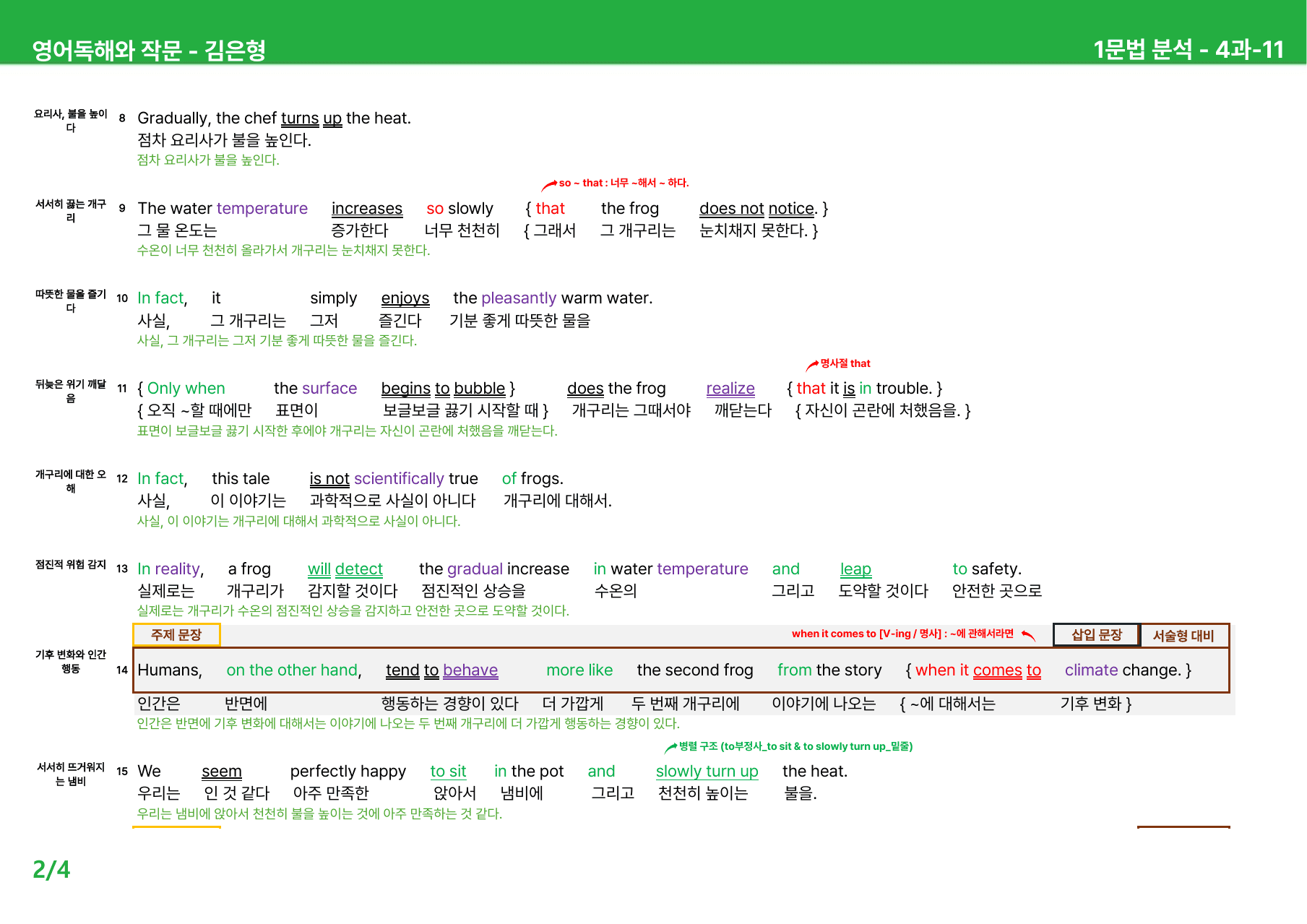Click the side label '요리사, 불을 높이다'
The height and width of the screenshot is (924, 1307).
click(x=71, y=121)
